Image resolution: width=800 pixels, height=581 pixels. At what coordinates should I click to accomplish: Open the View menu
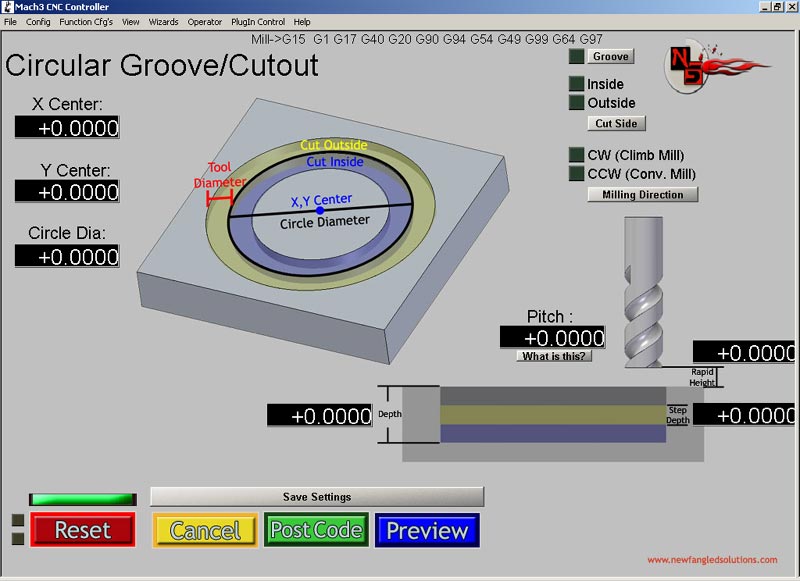point(131,22)
